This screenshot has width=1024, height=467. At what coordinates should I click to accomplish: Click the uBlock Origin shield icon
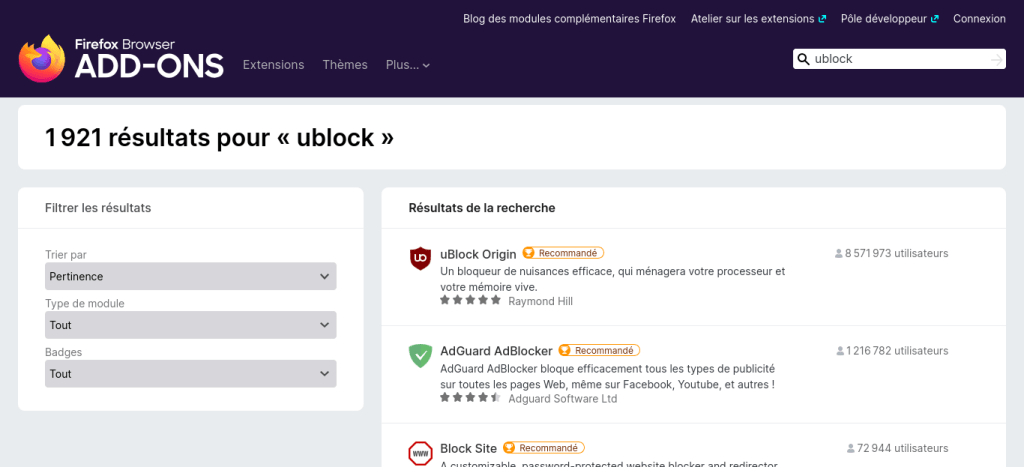(x=420, y=258)
